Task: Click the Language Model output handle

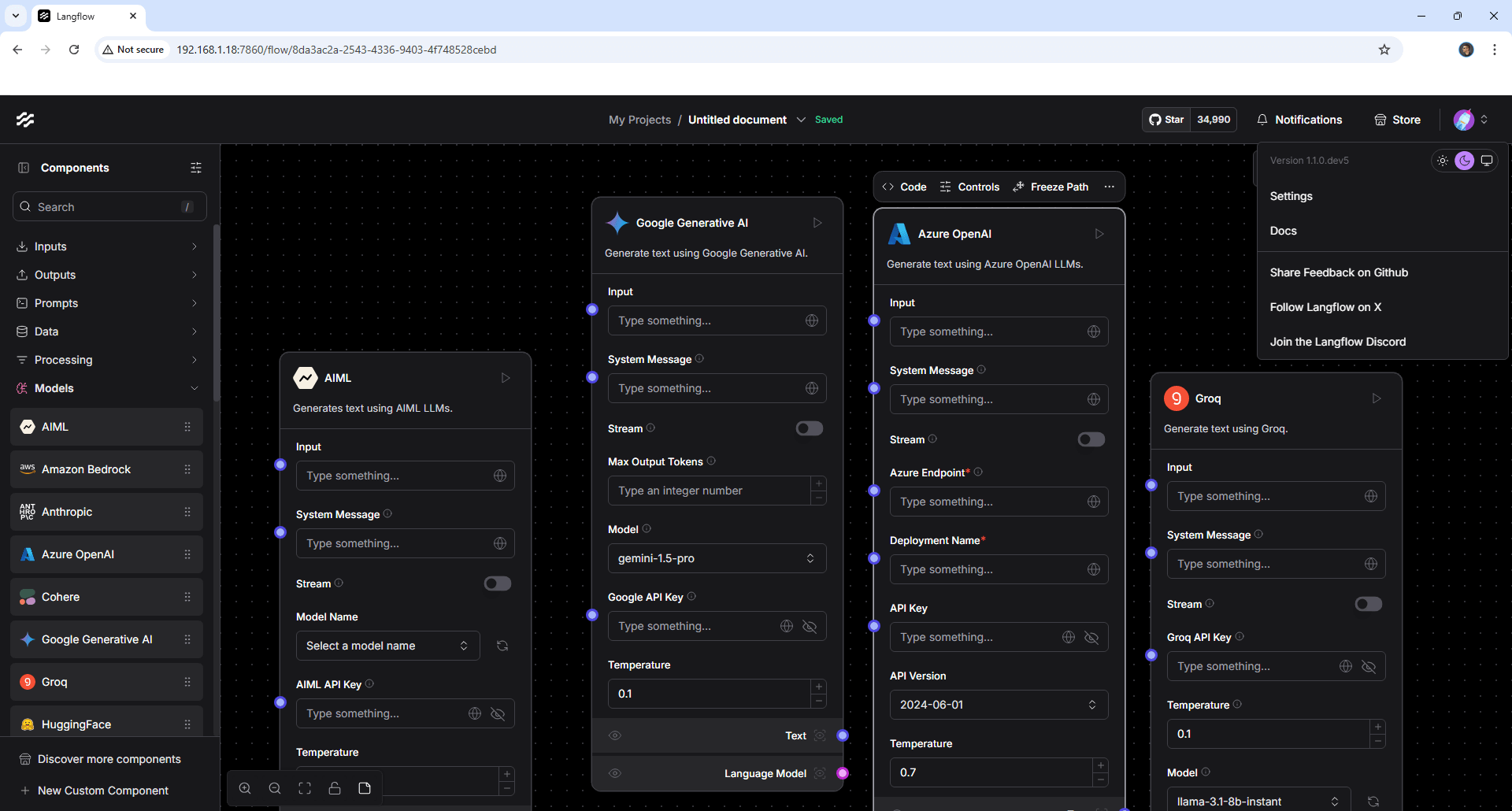Action: [843, 773]
